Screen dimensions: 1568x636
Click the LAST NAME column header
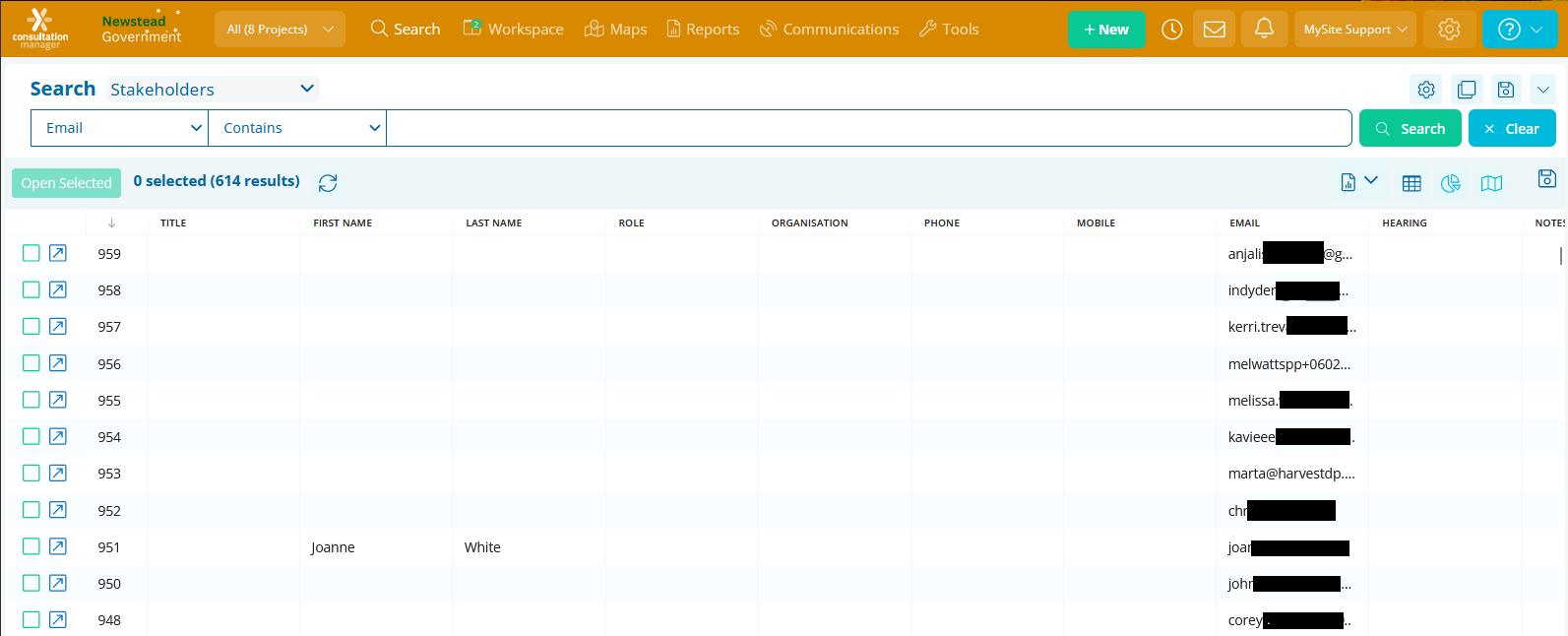pyautogui.click(x=494, y=223)
